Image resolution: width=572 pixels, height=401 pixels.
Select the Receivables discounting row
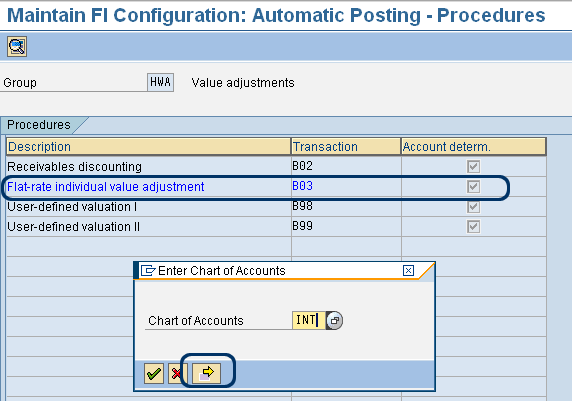coord(74,167)
